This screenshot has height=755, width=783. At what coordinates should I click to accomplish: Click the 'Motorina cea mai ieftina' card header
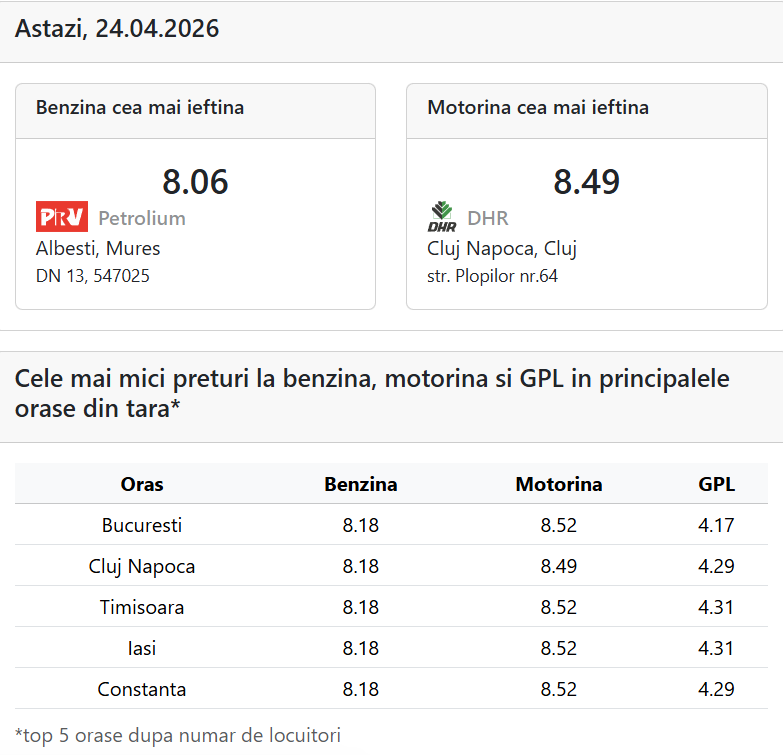(x=538, y=108)
